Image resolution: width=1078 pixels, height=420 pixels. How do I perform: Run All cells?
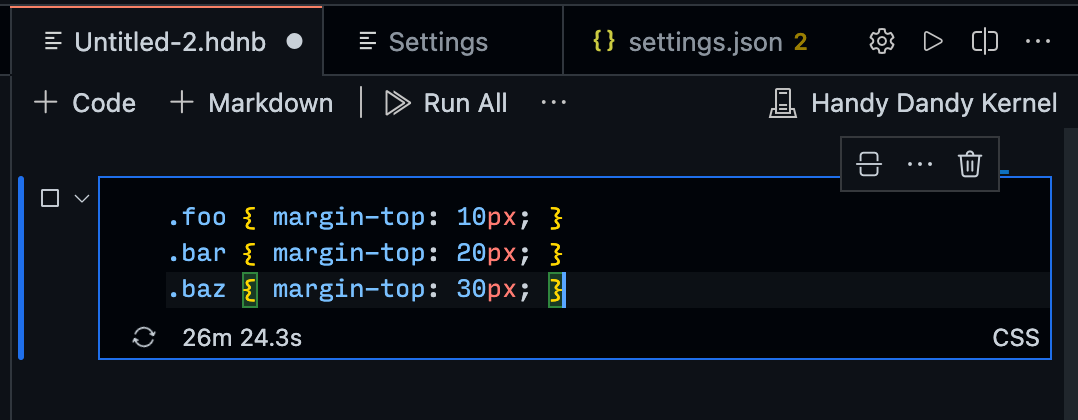tap(446, 104)
